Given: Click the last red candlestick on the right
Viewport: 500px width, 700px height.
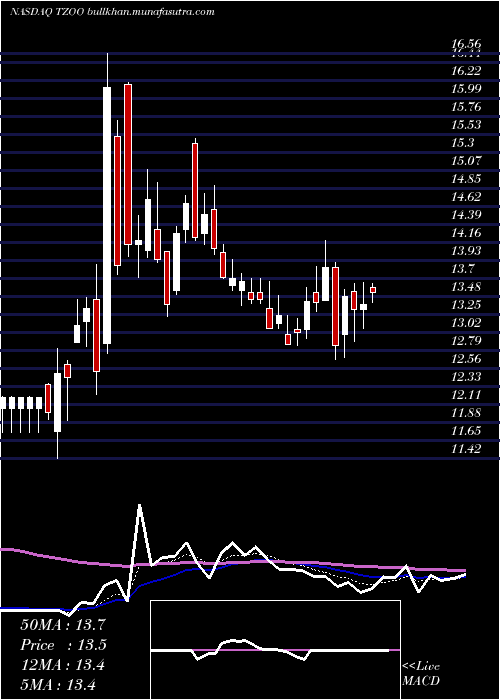Looking at the screenshot, I should [373, 290].
